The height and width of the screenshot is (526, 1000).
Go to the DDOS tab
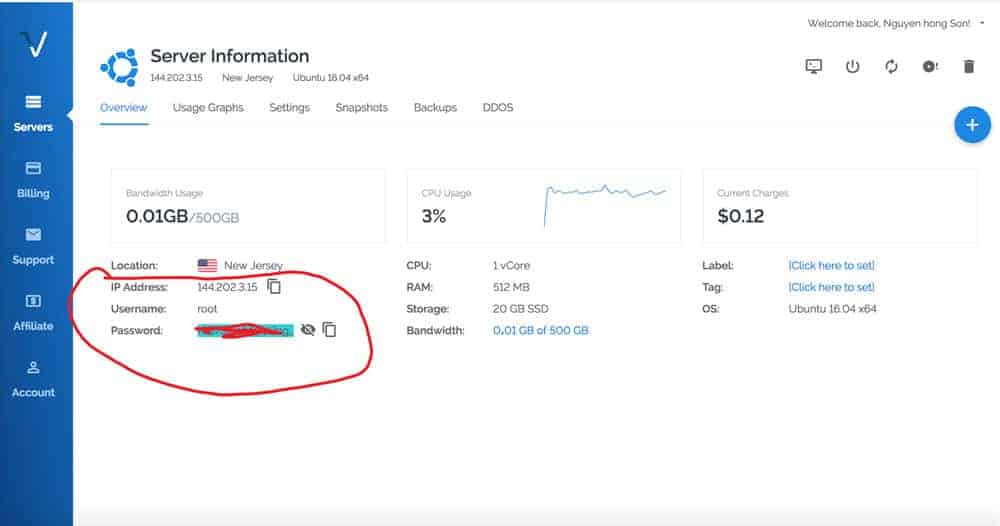point(497,108)
